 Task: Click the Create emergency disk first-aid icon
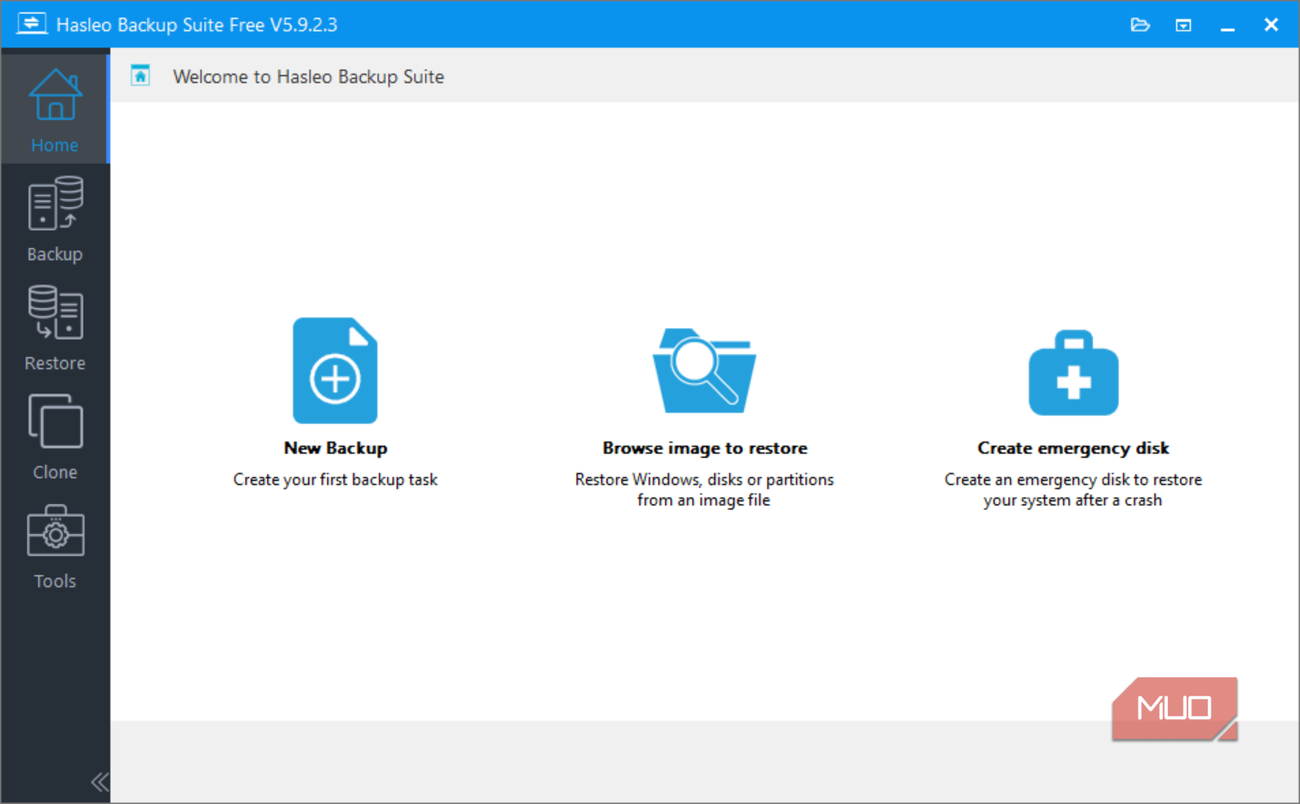(x=1073, y=373)
